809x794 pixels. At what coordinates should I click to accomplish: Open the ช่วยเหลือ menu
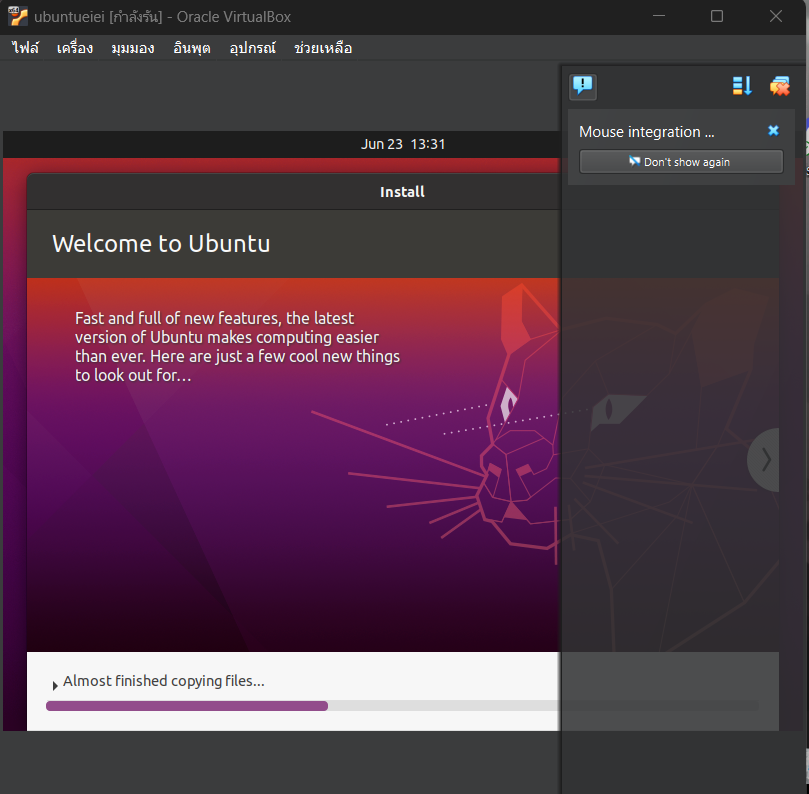click(323, 48)
